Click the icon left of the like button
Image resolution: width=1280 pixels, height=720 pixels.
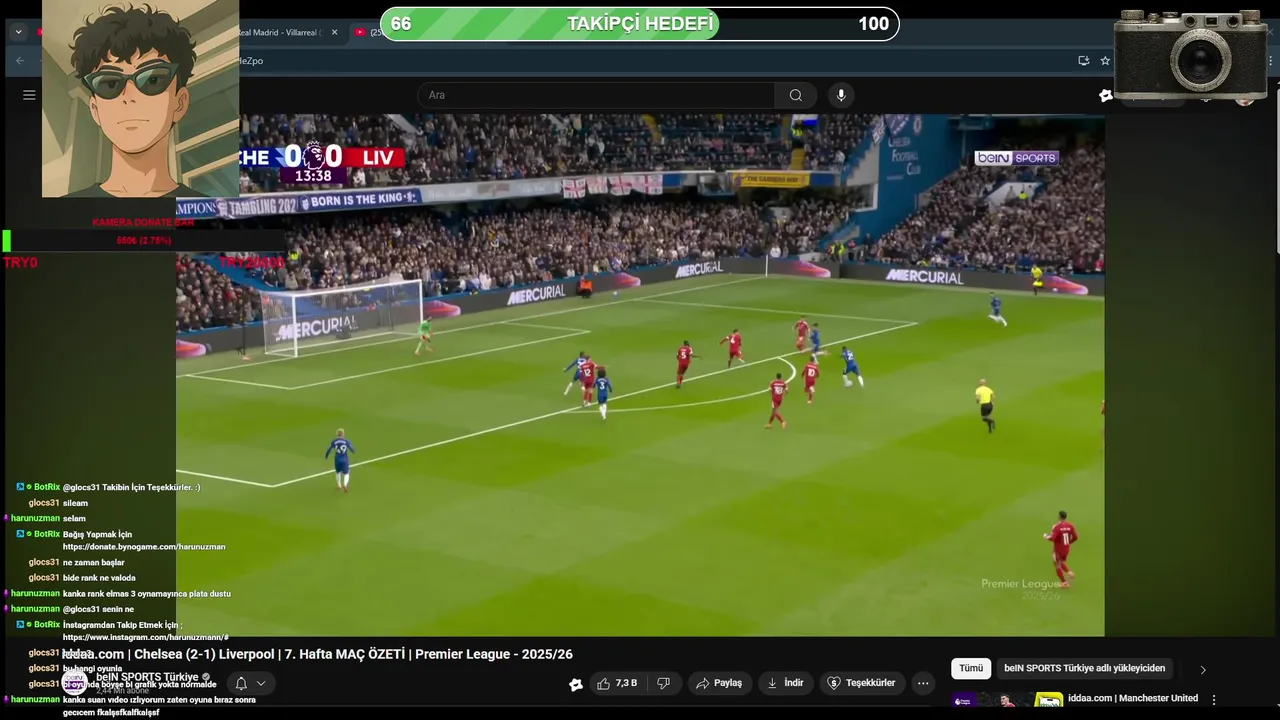pos(576,684)
